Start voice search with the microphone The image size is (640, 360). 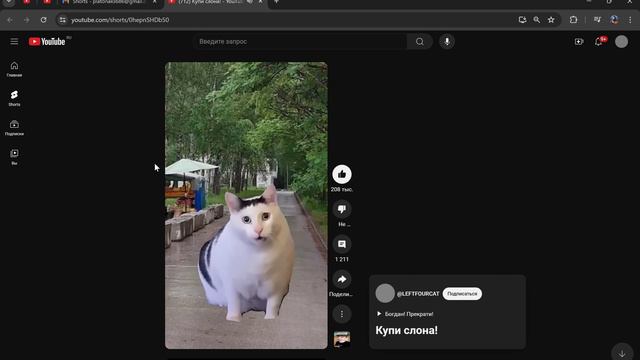tap(447, 42)
